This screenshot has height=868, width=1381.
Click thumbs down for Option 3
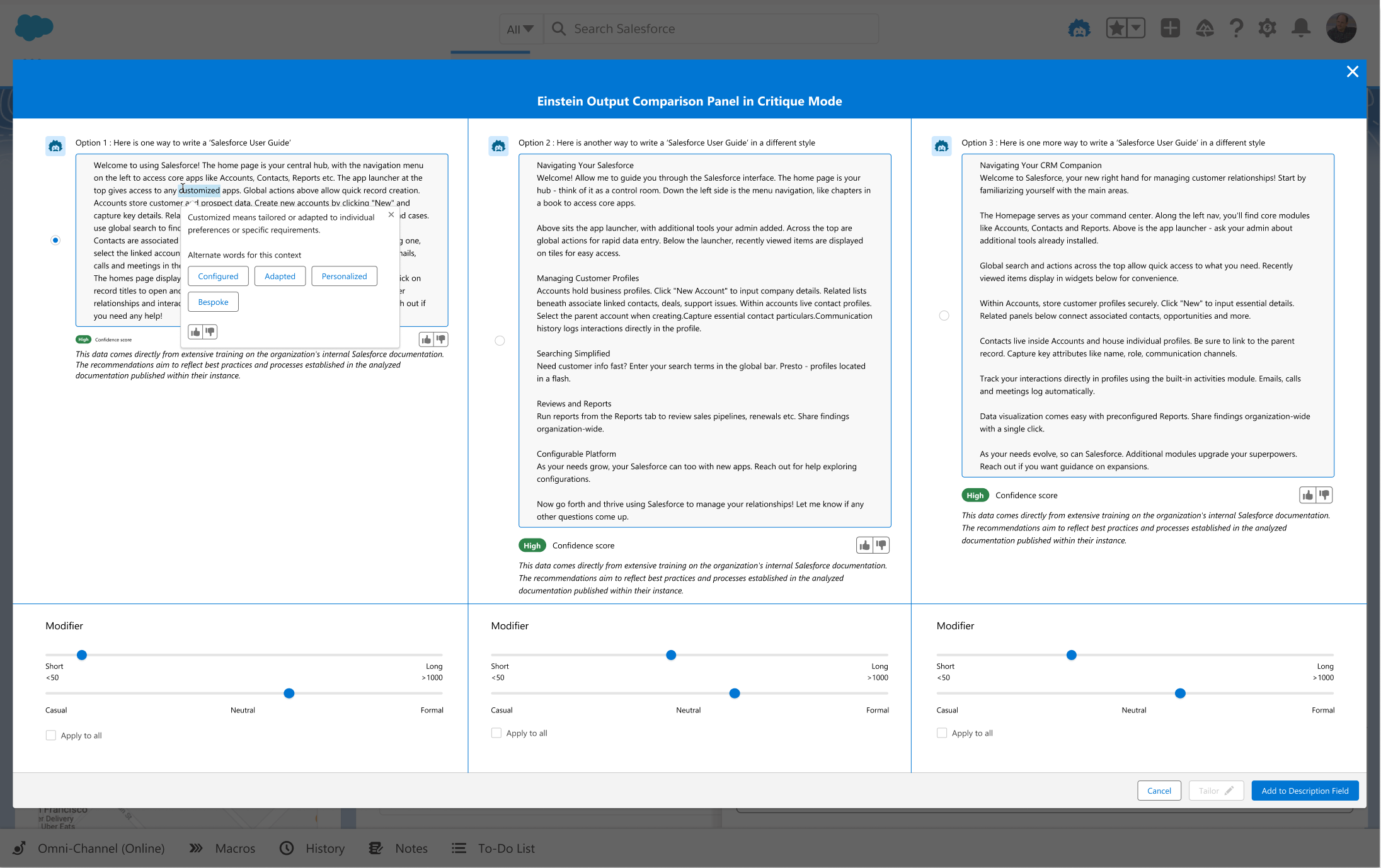point(1324,495)
